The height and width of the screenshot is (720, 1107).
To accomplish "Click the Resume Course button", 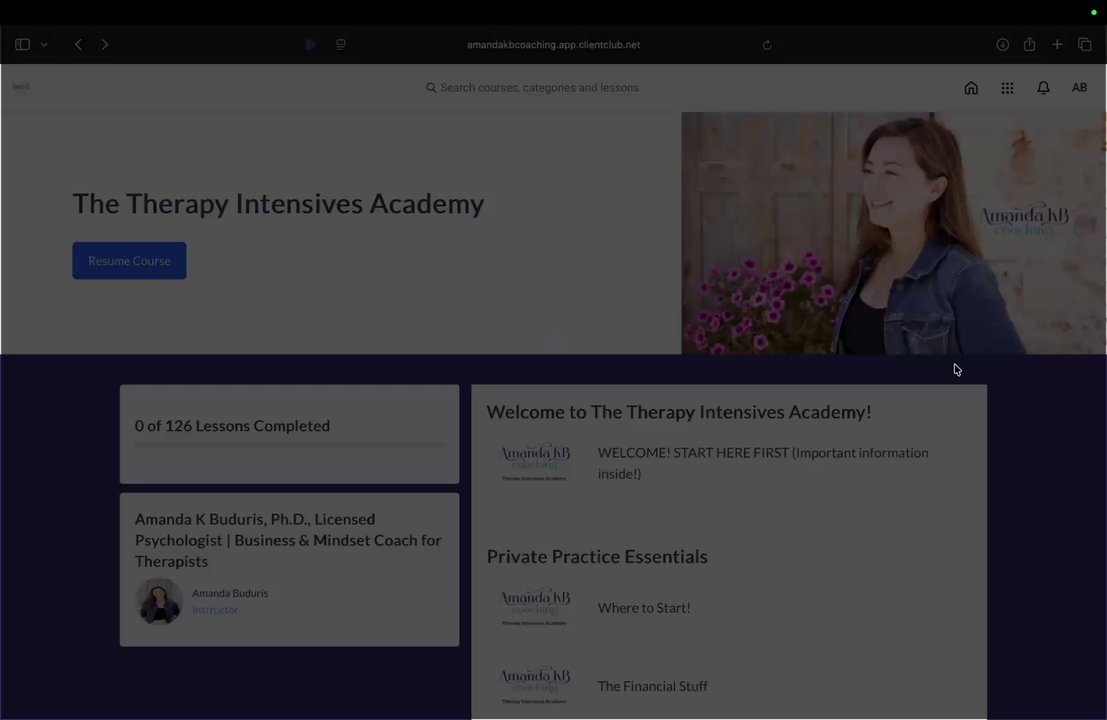I will coord(129,260).
